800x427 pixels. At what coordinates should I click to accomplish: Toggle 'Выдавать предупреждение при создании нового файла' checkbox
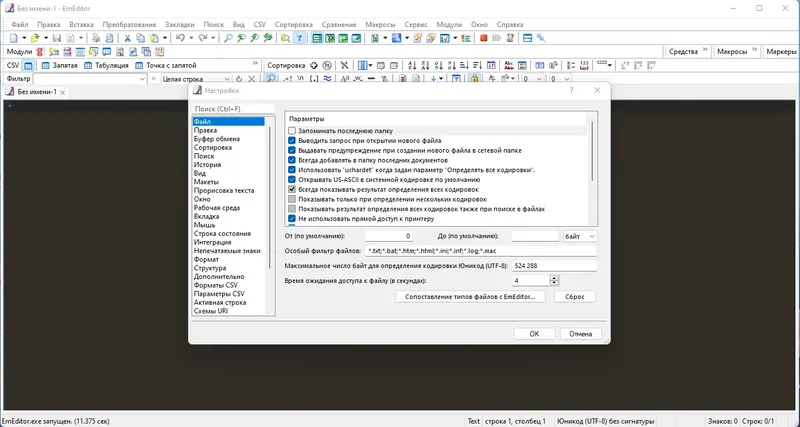tap(292, 150)
